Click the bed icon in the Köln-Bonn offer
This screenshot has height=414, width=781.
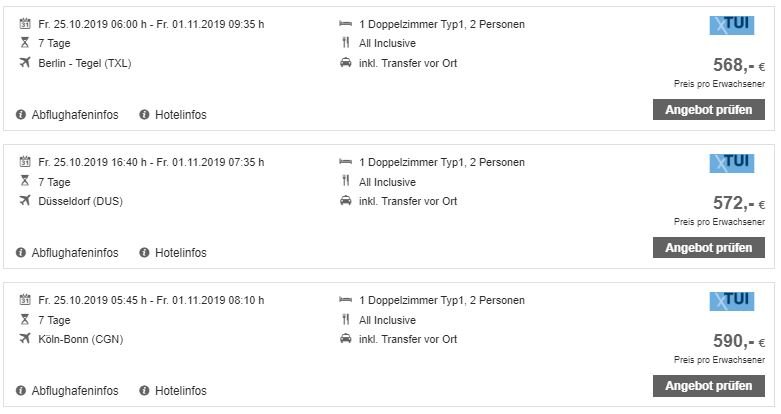tap(345, 300)
